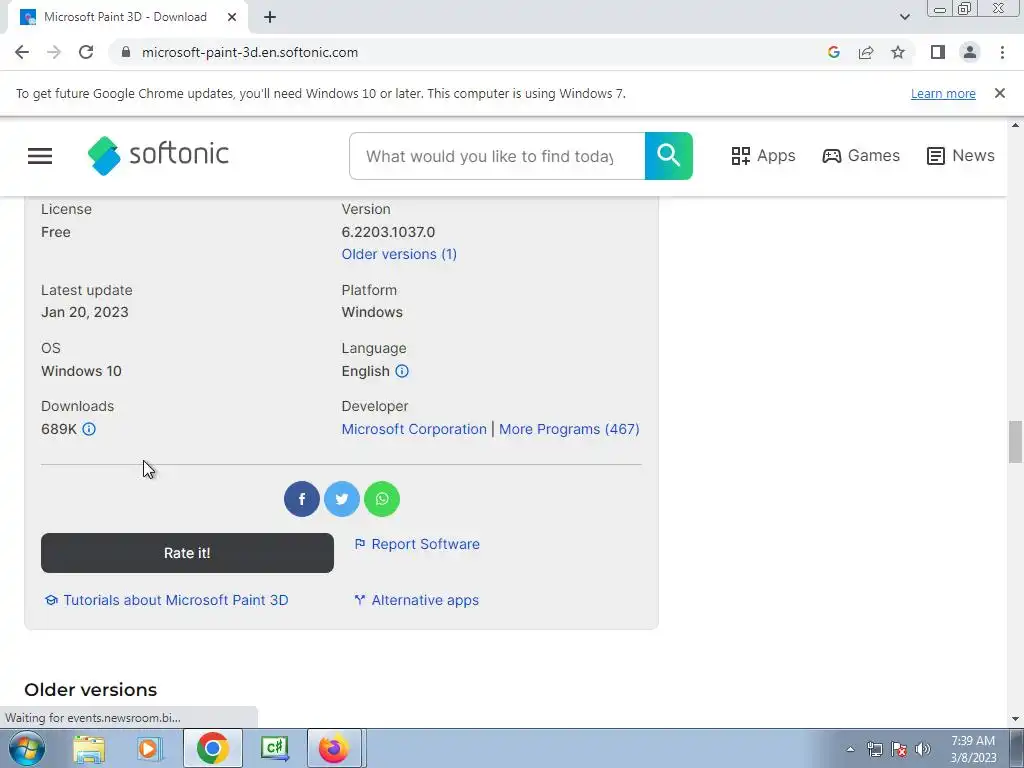The image size is (1024, 768).
Task: Select the Microsoft Paint 3D - Download tab
Action: (x=125, y=17)
